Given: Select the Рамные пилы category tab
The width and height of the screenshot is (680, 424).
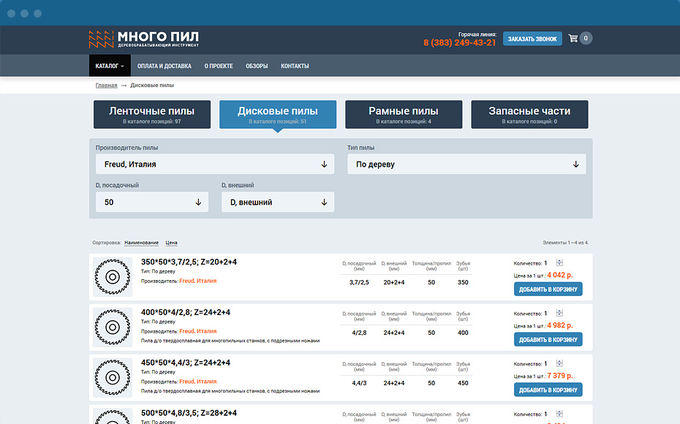Looking at the screenshot, I should tap(403, 114).
